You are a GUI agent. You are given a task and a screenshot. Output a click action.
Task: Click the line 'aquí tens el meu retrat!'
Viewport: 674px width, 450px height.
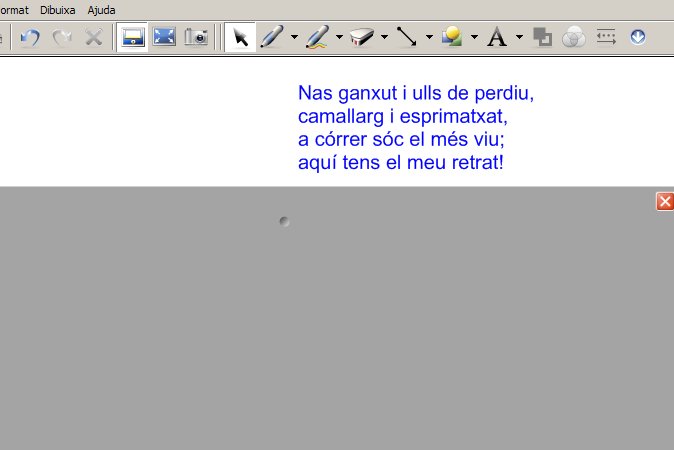click(x=401, y=163)
